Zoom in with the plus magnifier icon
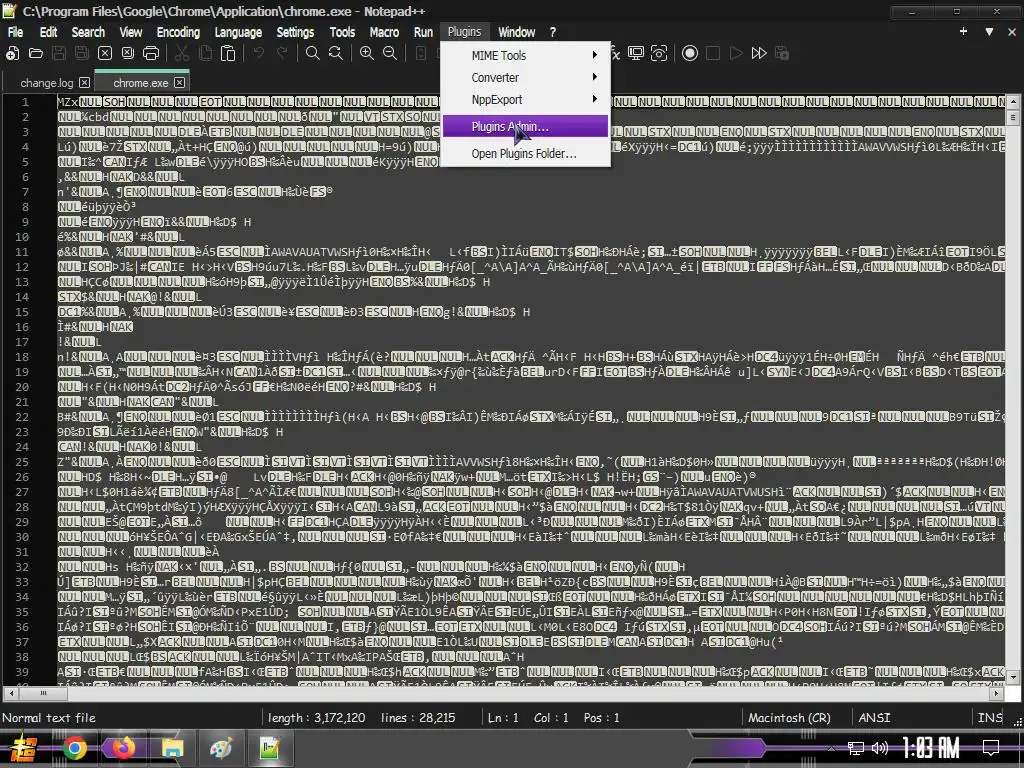Image resolution: width=1024 pixels, height=768 pixels. (366, 54)
